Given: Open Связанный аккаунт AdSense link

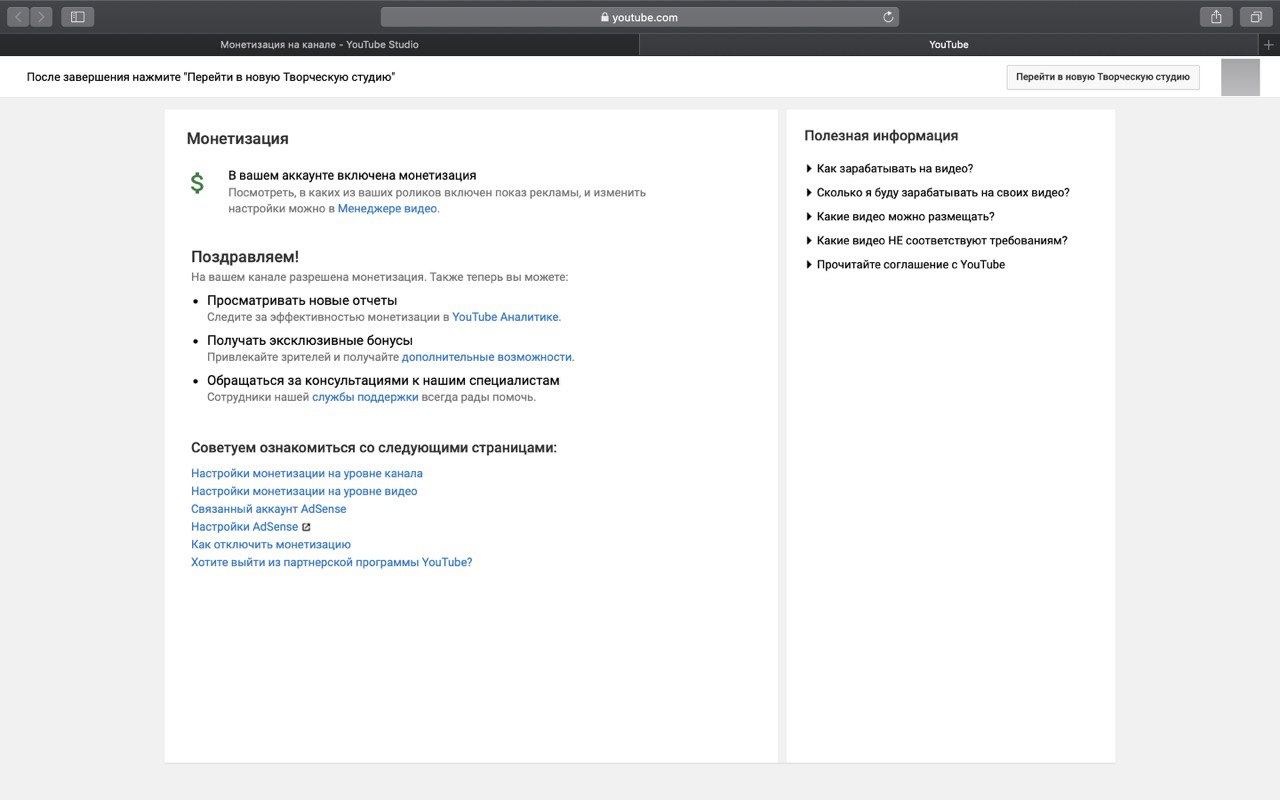Looking at the screenshot, I should click(269, 509).
